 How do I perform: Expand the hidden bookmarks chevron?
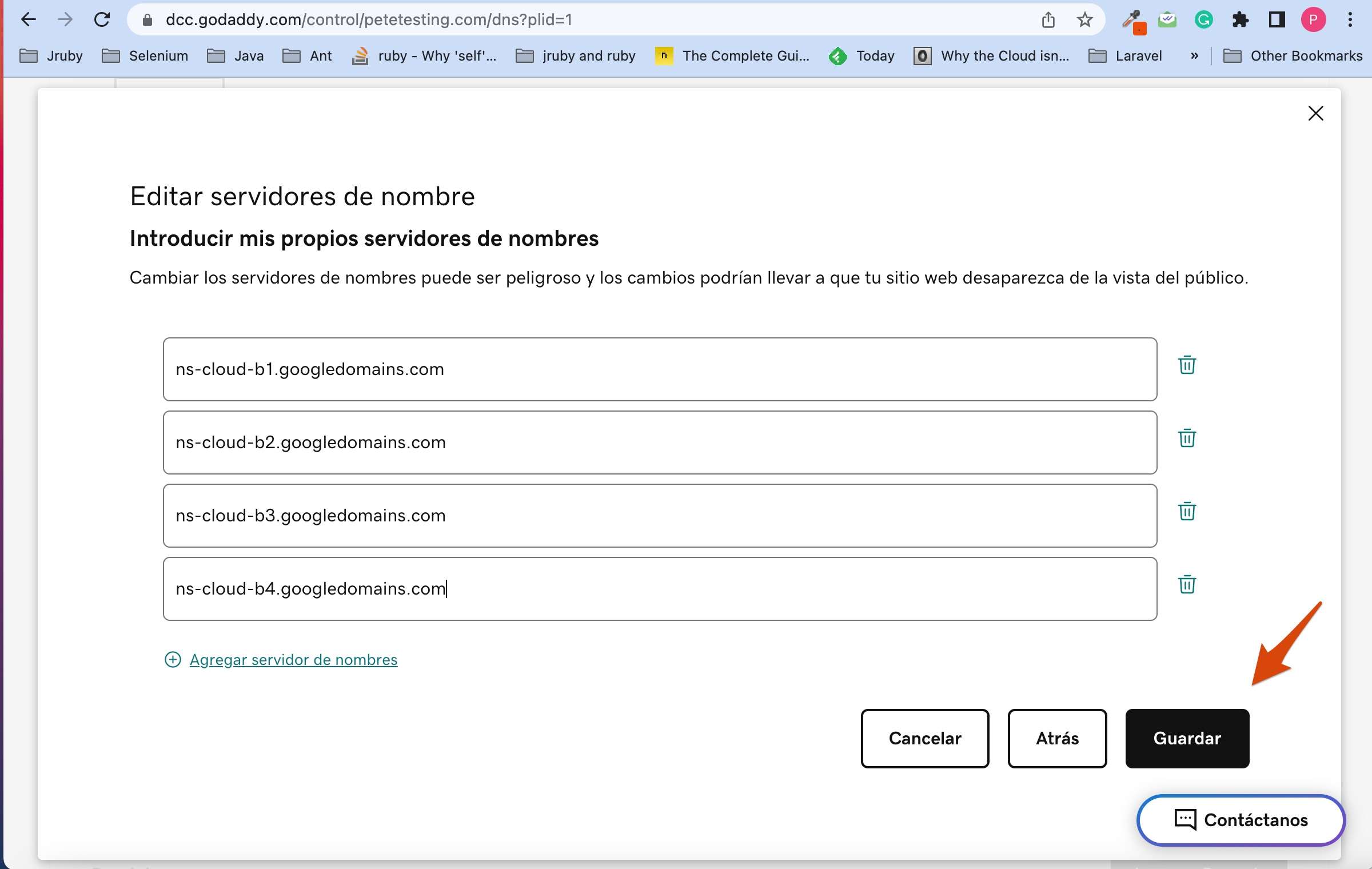(x=1194, y=56)
